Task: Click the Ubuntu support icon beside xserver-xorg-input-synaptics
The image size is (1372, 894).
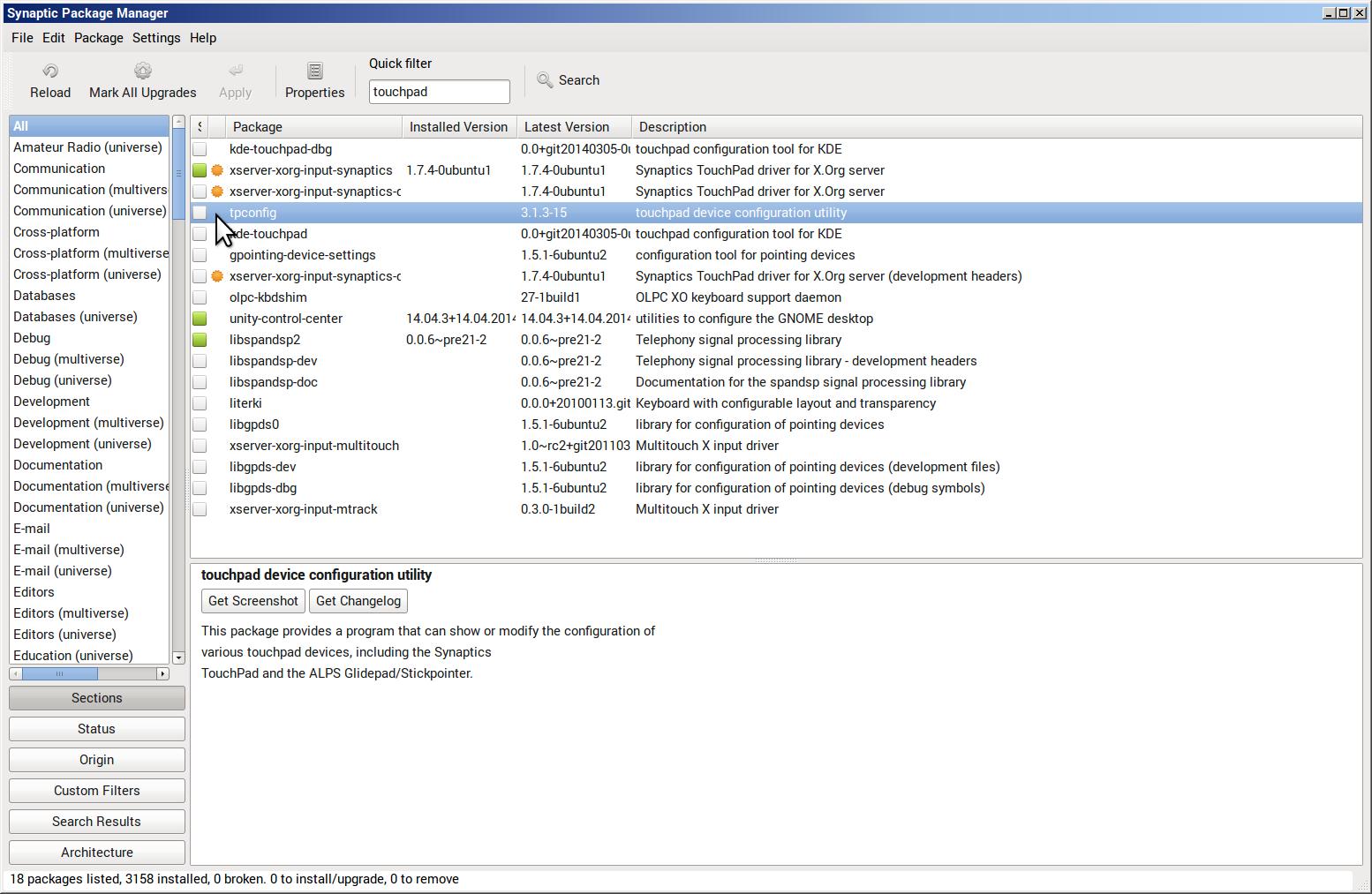Action: click(217, 170)
